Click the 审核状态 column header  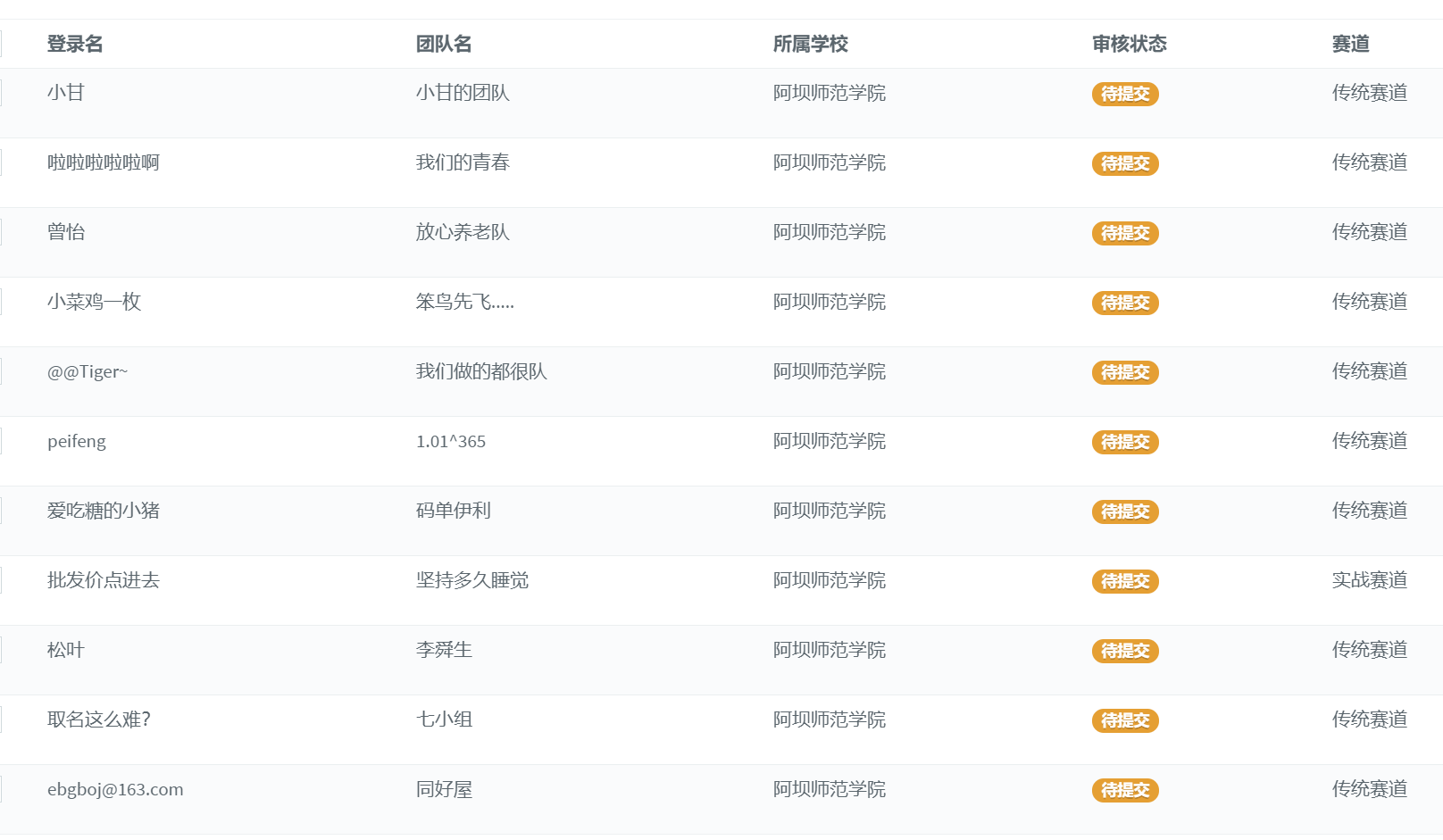coord(1129,44)
